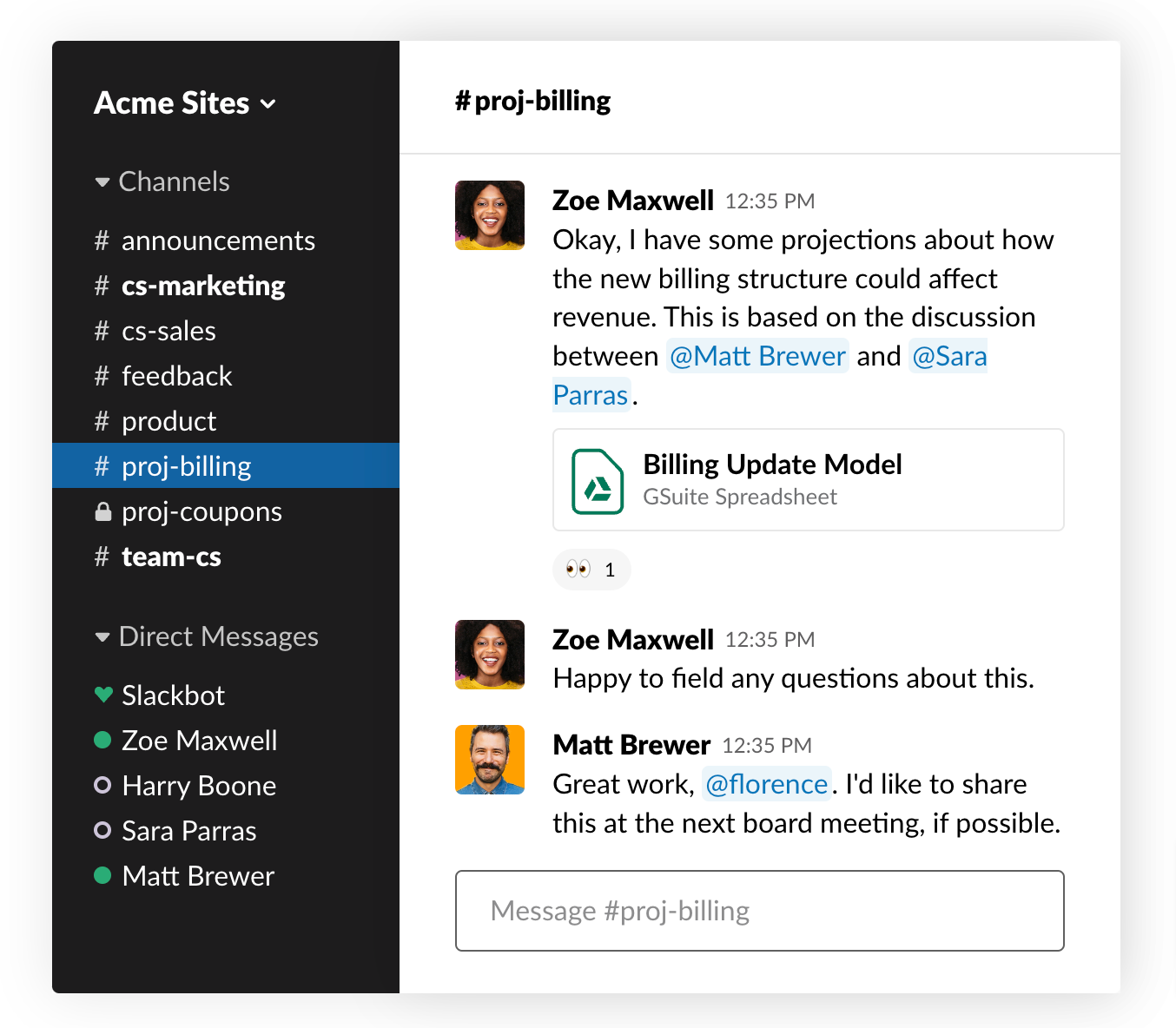
Task: Collapse the Direct Messages section
Action: (102, 636)
